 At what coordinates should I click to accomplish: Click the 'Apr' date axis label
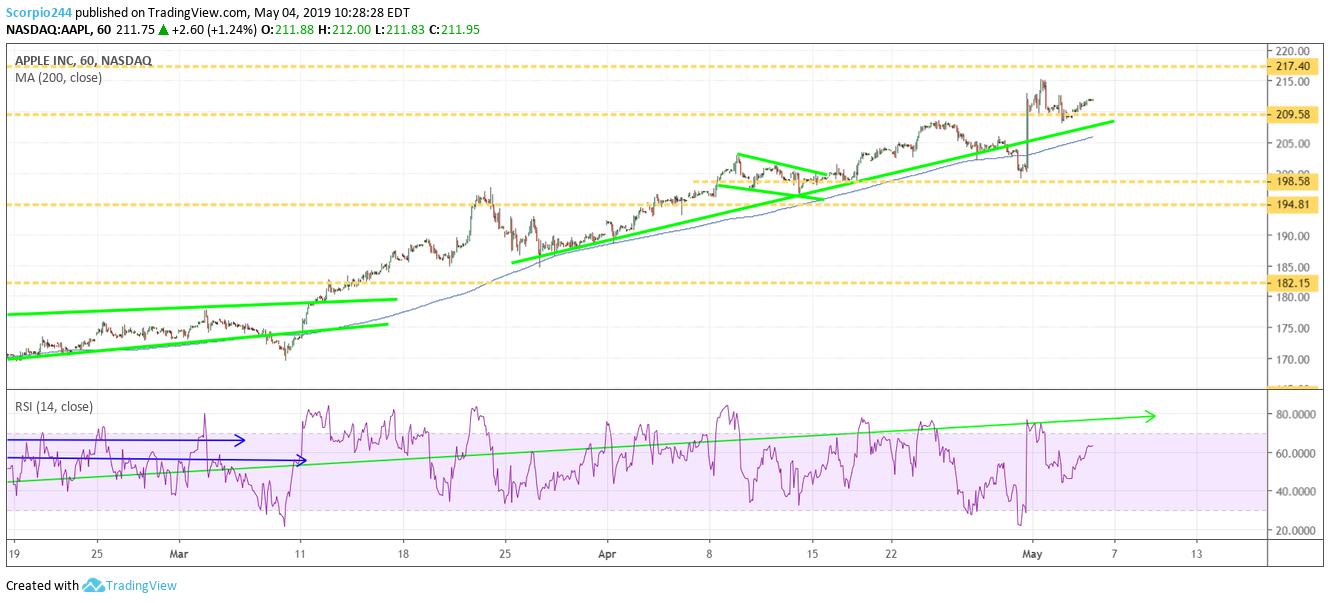pyautogui.click(x=608, y=552)
